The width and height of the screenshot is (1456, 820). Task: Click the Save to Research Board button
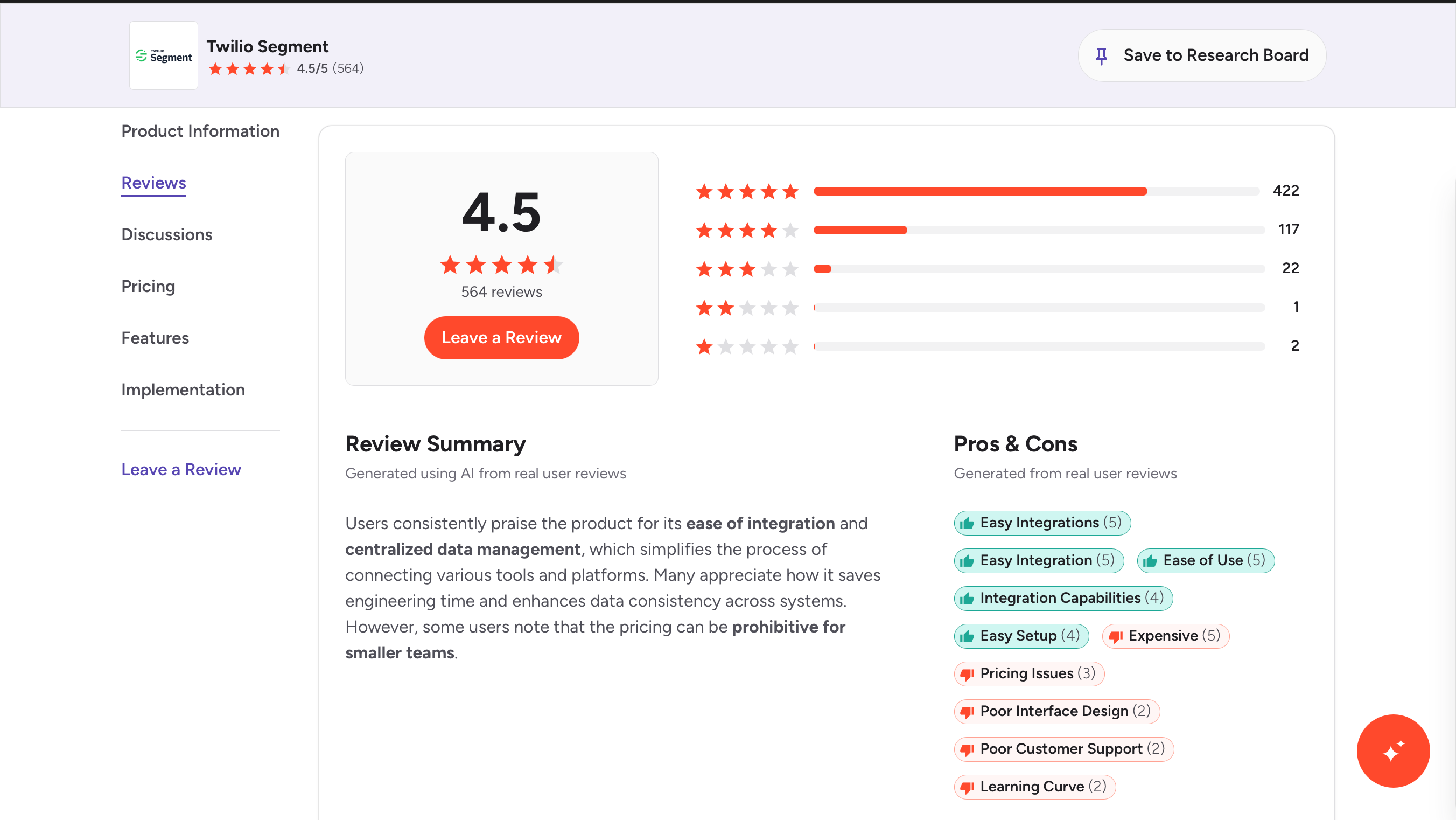(1202, 55)
